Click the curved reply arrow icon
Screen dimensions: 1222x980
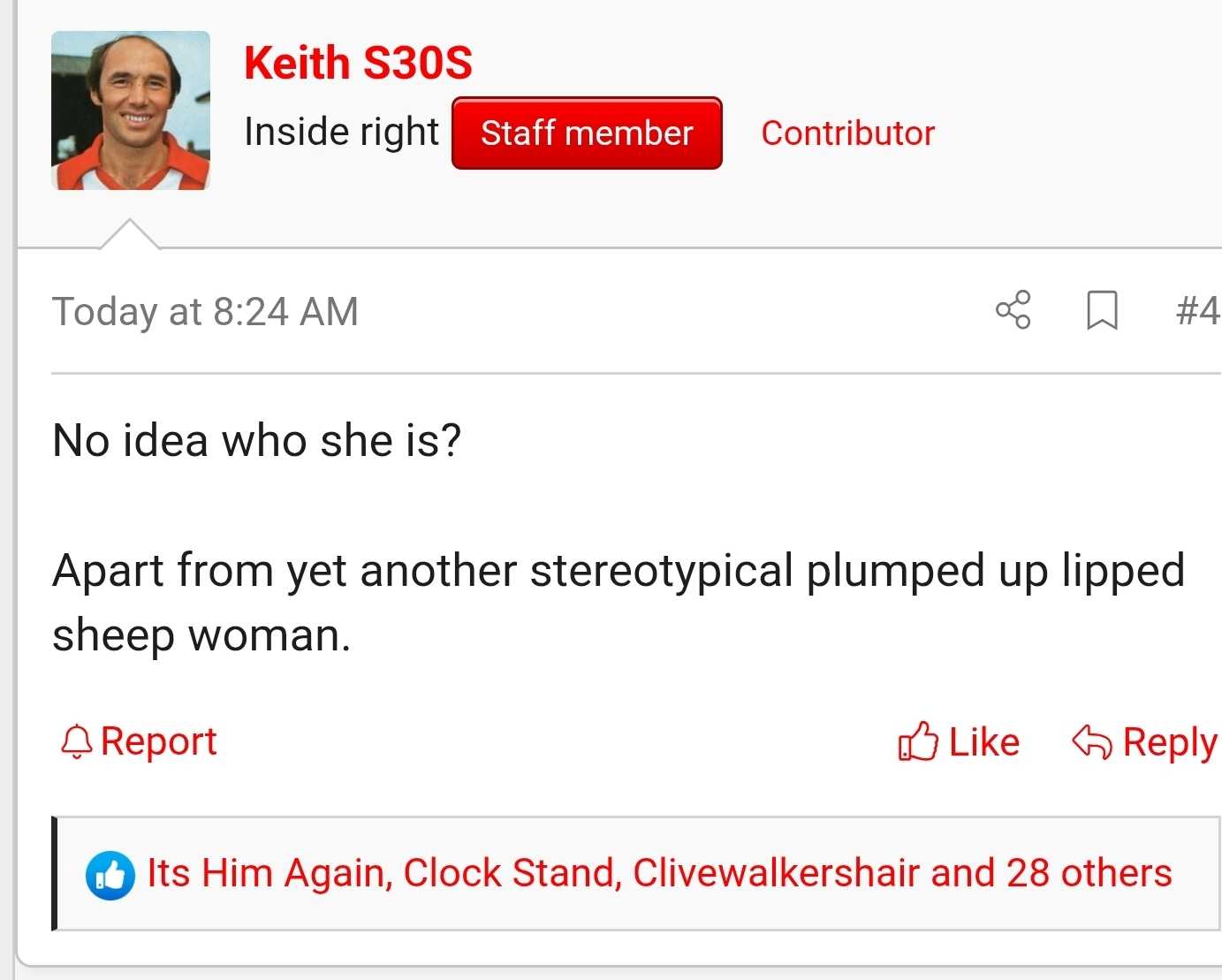(x=1091, y=742)
